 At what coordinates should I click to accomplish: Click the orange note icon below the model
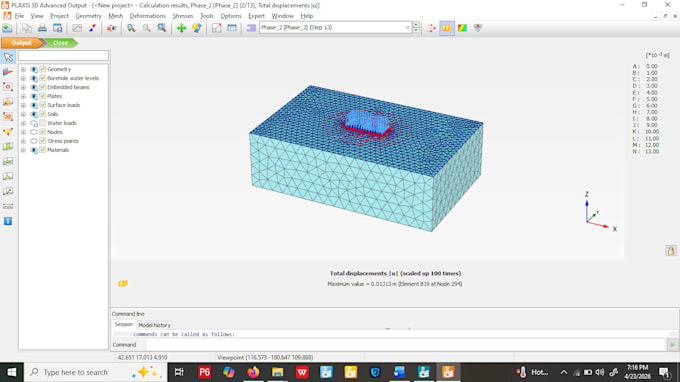point(123,283)
